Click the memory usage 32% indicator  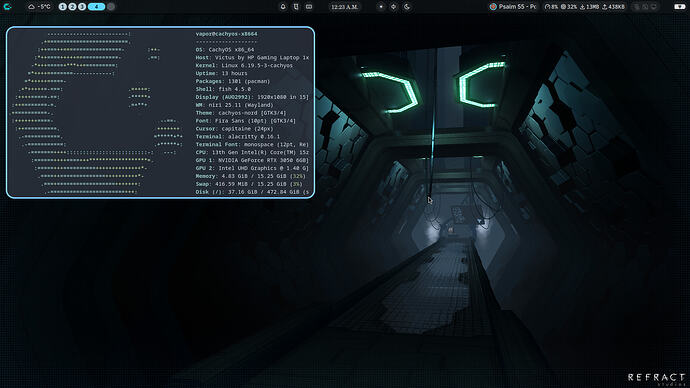point(569,7)
